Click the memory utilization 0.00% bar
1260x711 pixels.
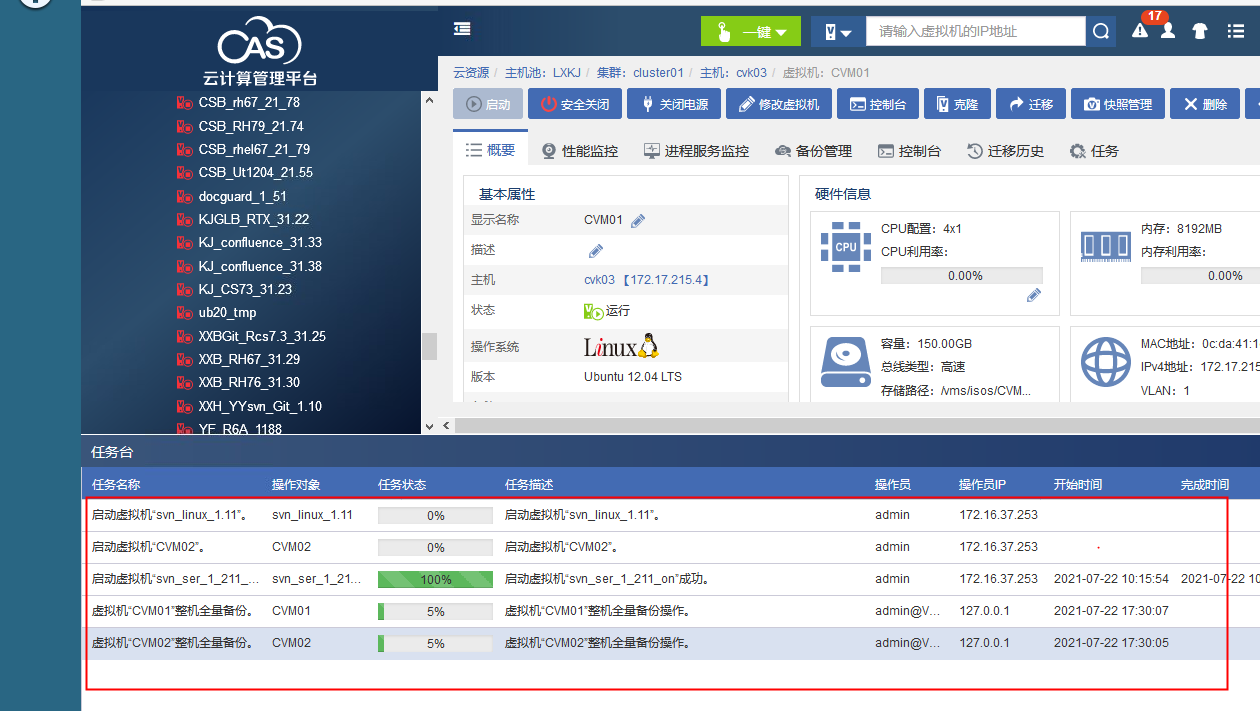tap(1200, 275)
